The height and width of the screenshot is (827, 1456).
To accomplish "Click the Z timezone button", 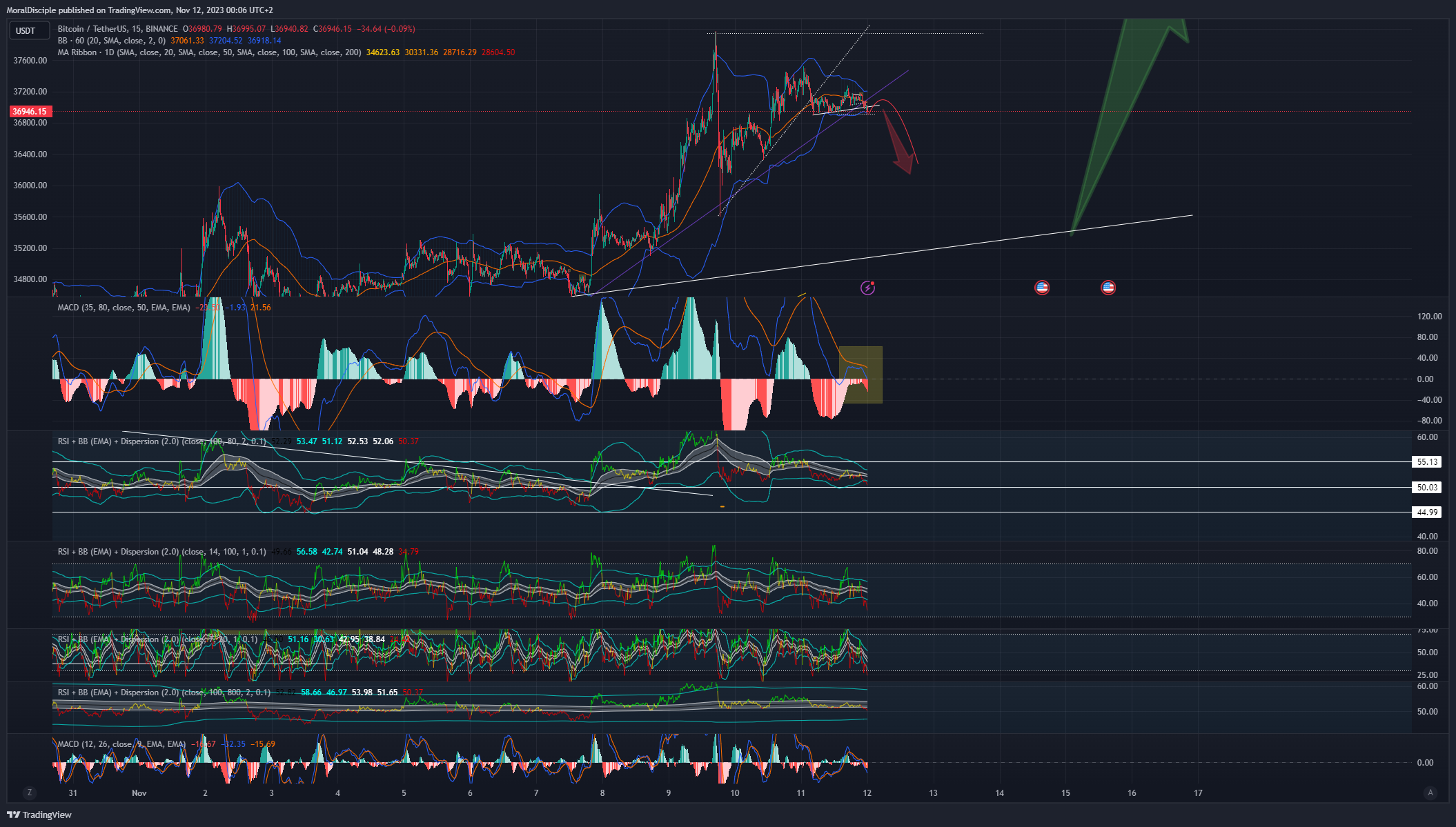I will point(29,793).
